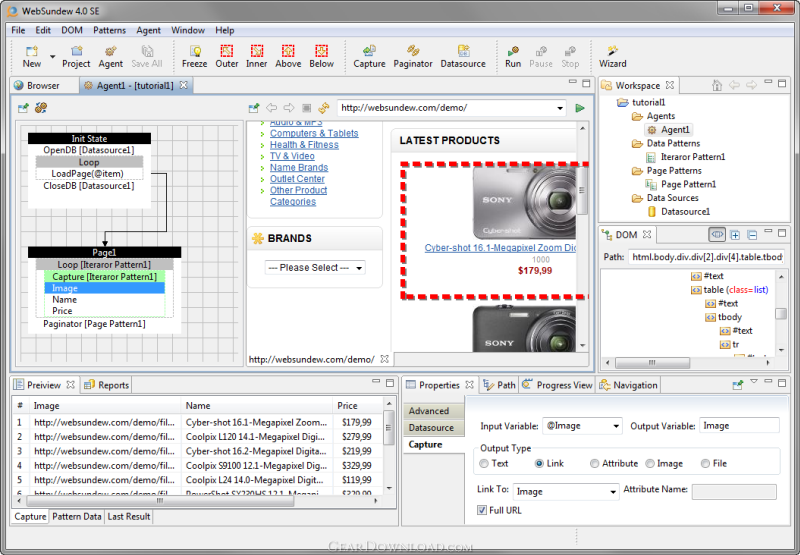Select table (class=list) DOM node
This screenshot has width=800, height=555.
click(x=730, y=290)
